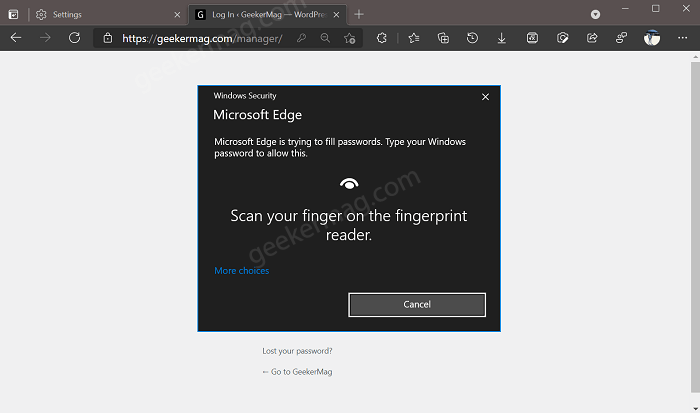
Task: Open the user profile avatar
Action: click(652, 38)
